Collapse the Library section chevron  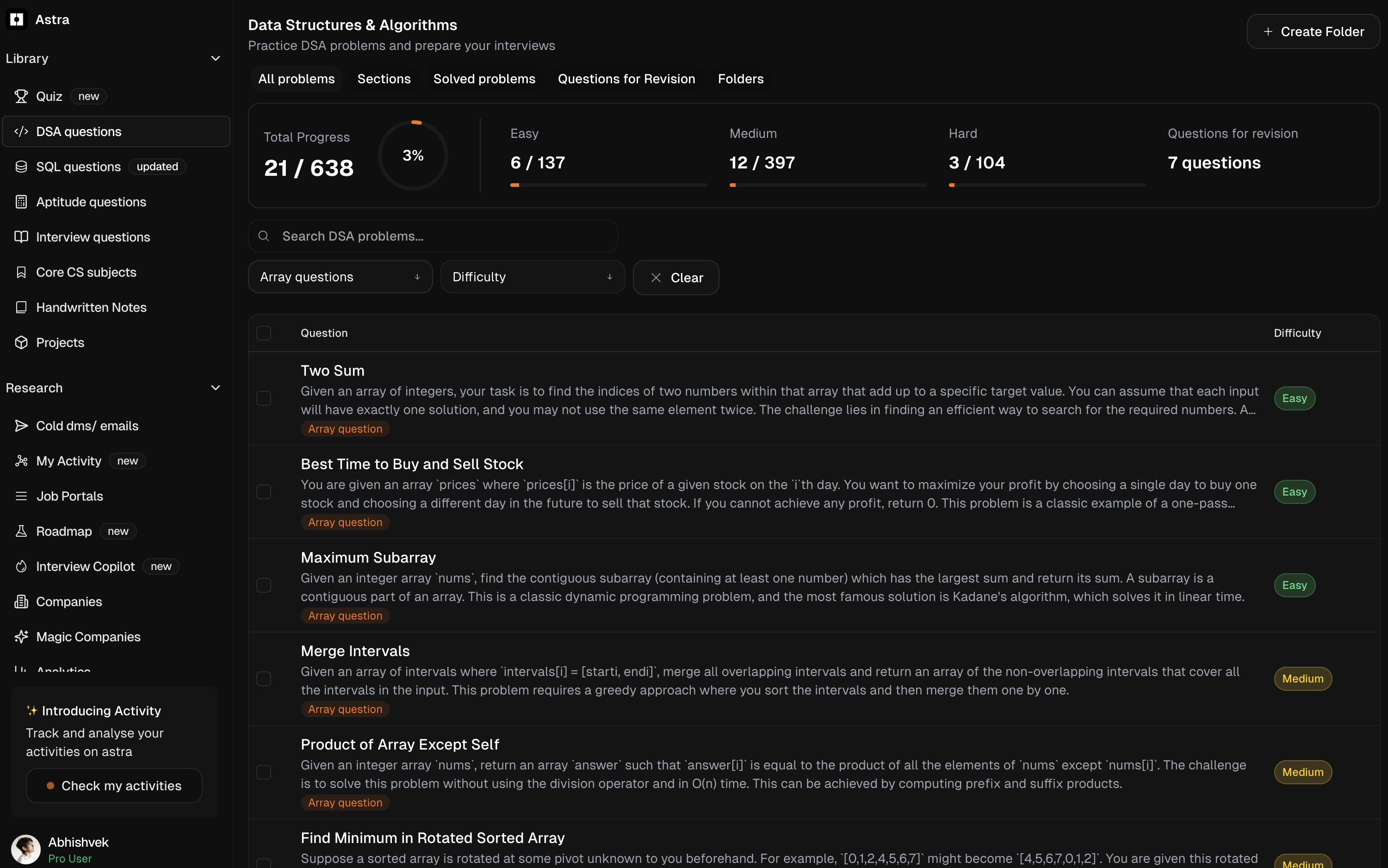(x=216, y=59)
